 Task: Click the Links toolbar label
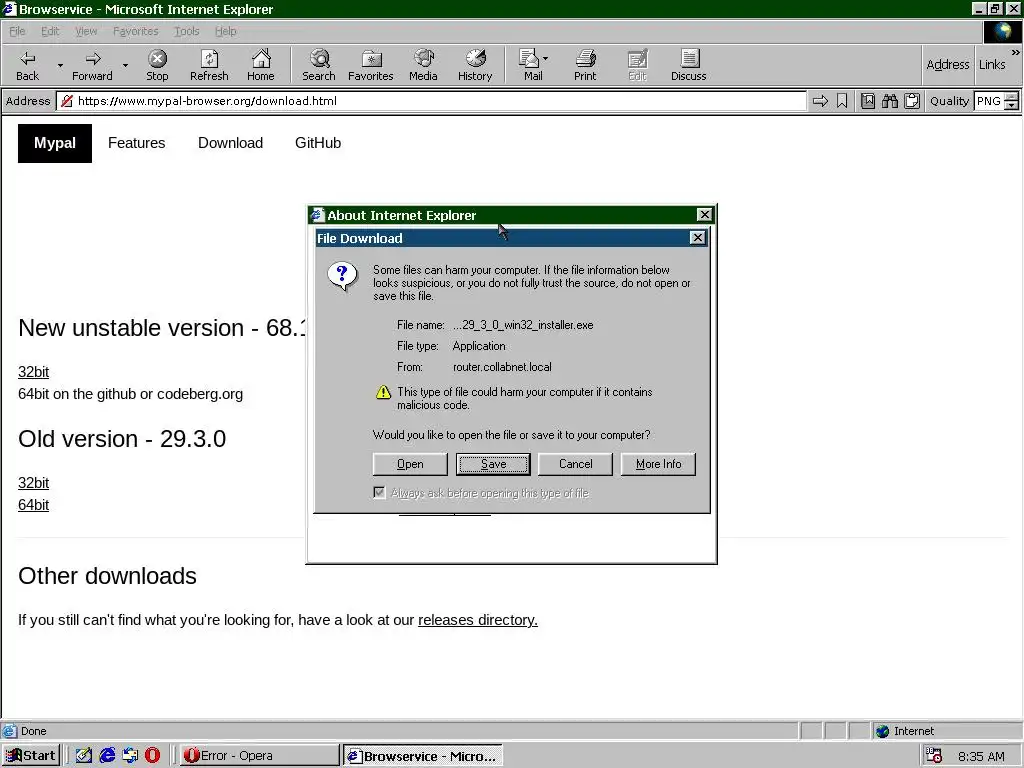[992, 65]
